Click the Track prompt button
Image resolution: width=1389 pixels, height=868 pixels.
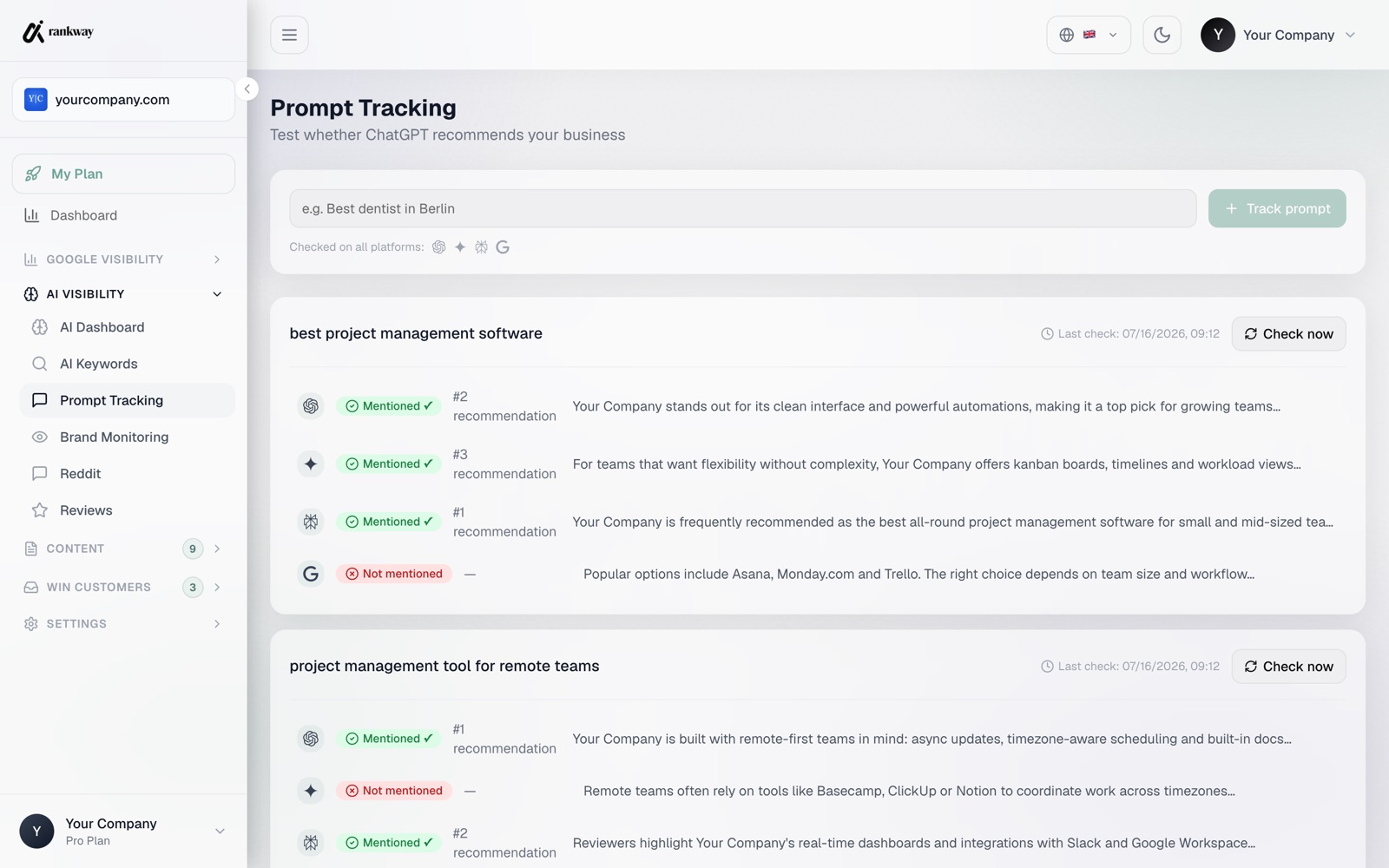1277,208
